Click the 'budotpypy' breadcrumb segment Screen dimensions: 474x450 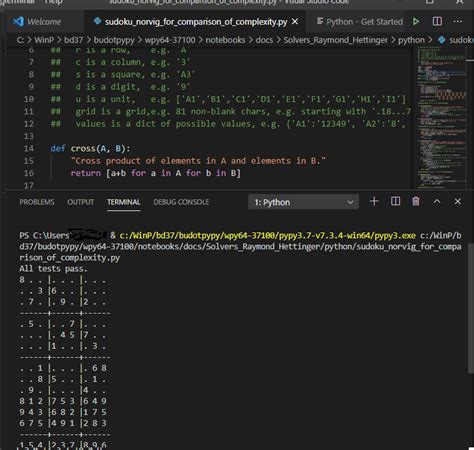[114, 40]
